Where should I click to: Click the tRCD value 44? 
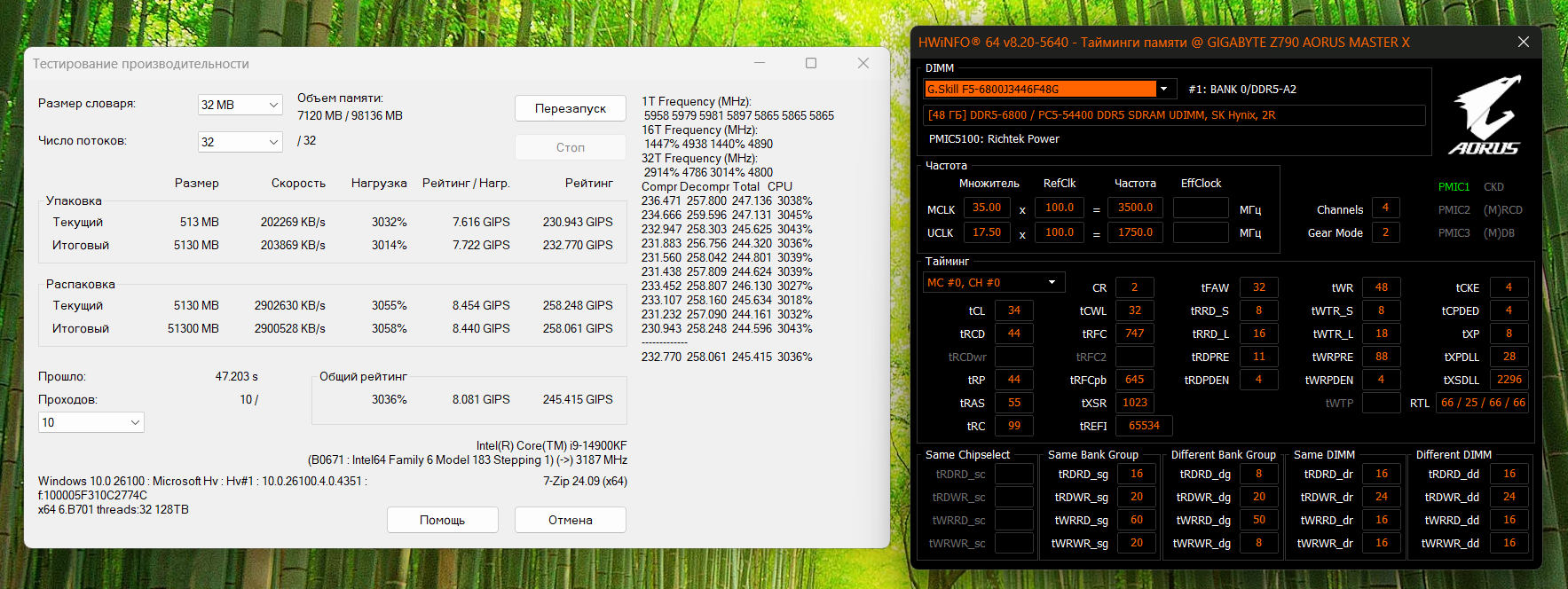tap(1014, 334)
